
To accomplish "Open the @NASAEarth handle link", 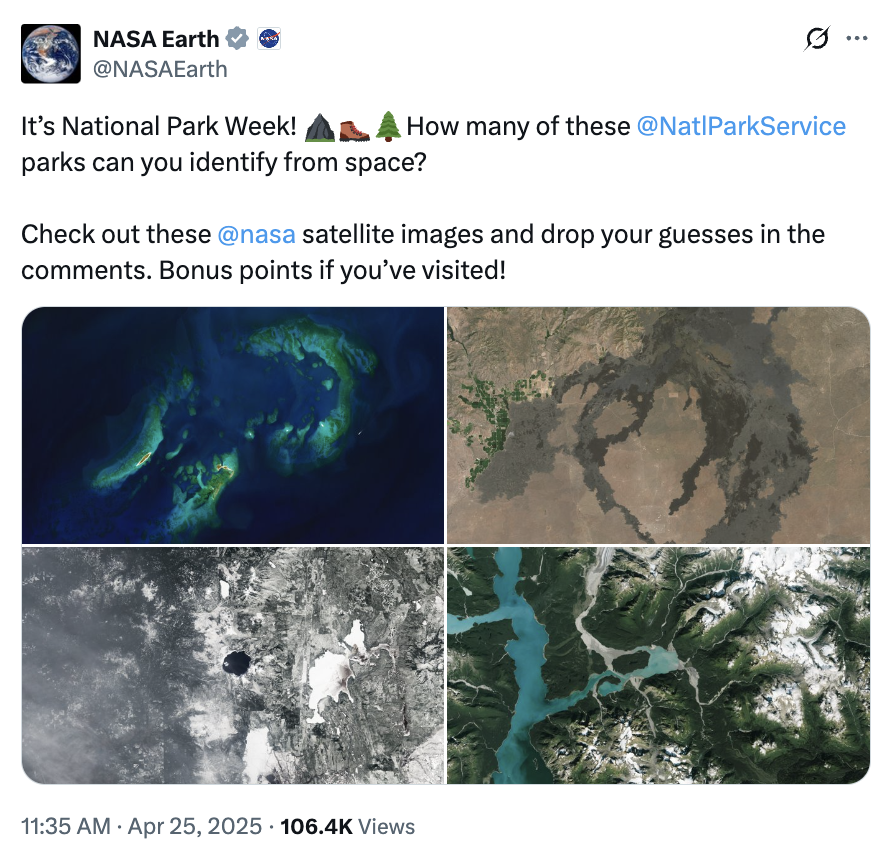I will [160, 69].
